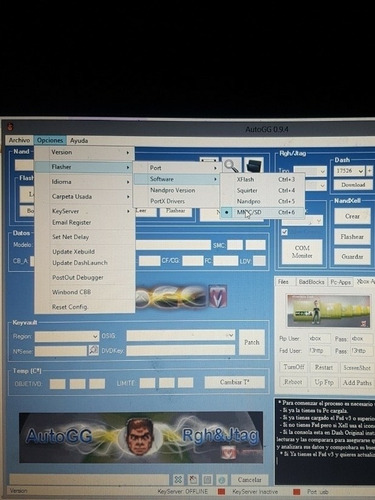
Task: Click the Add Paths button
Action: [357, 383]
